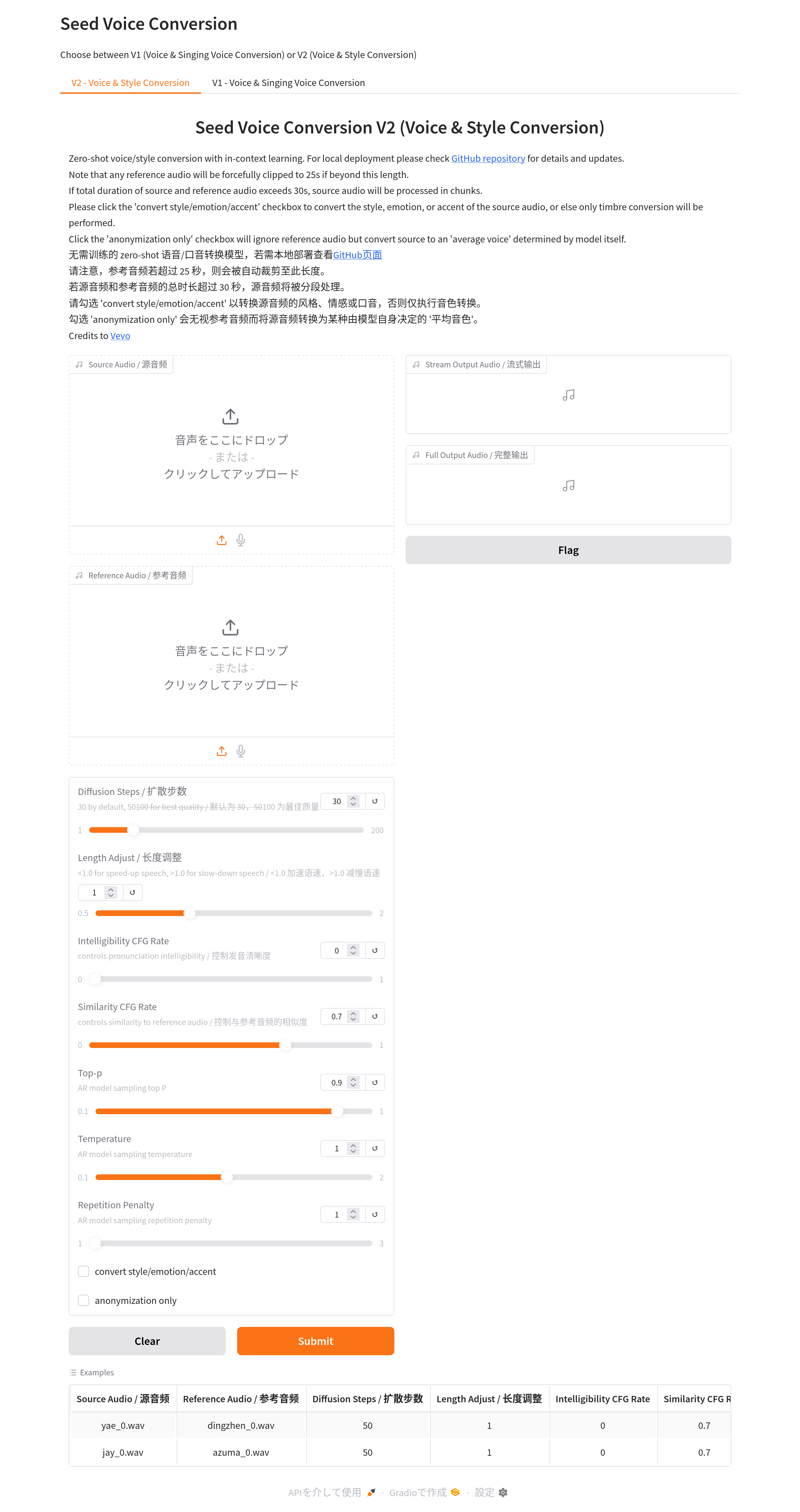Select microphone recording for Reference Audio
The width and height of the screenshot is (800, 1512).
(x=241, y=751)
